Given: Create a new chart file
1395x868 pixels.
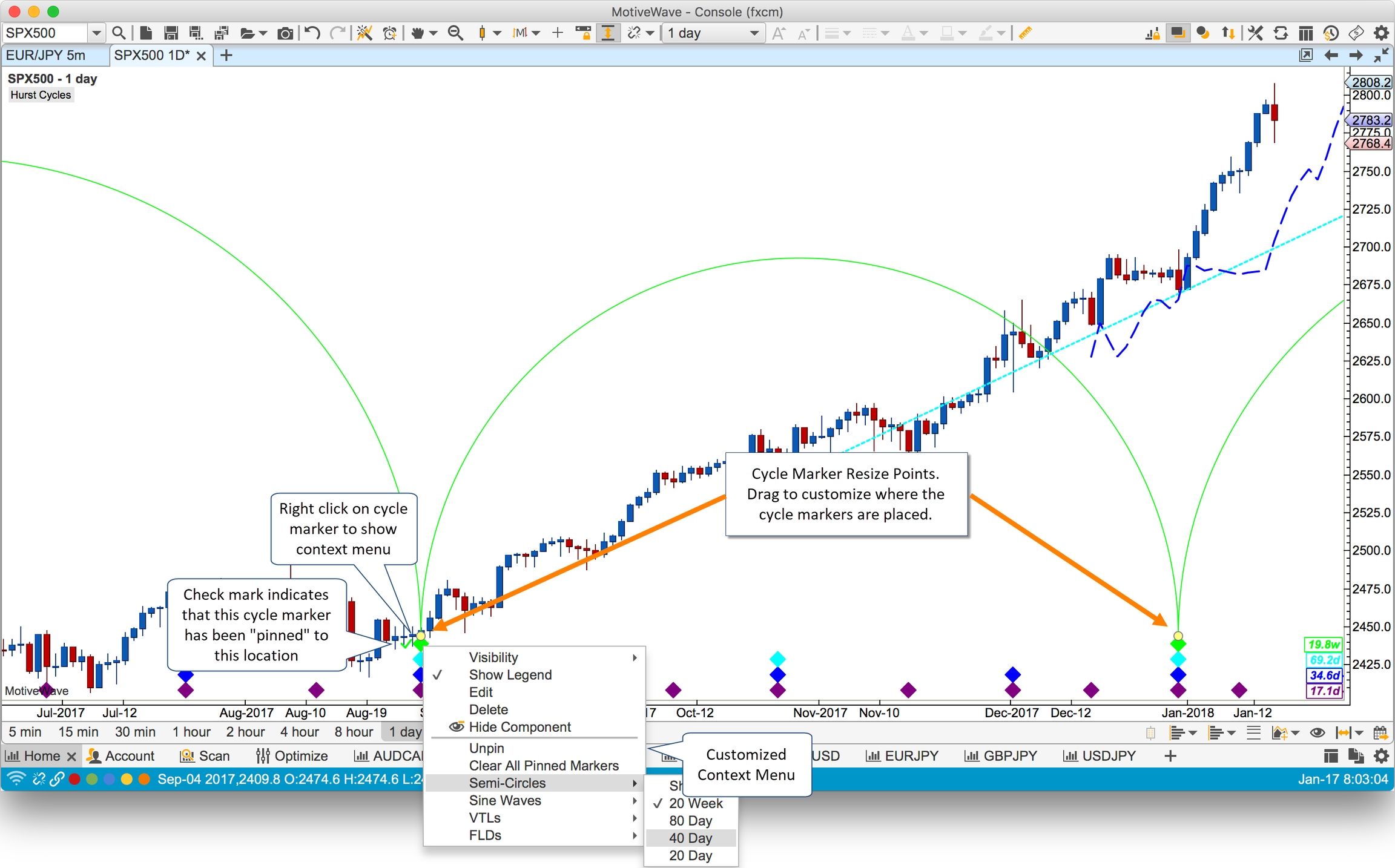Looking at the screenshot, I should 145,33.
